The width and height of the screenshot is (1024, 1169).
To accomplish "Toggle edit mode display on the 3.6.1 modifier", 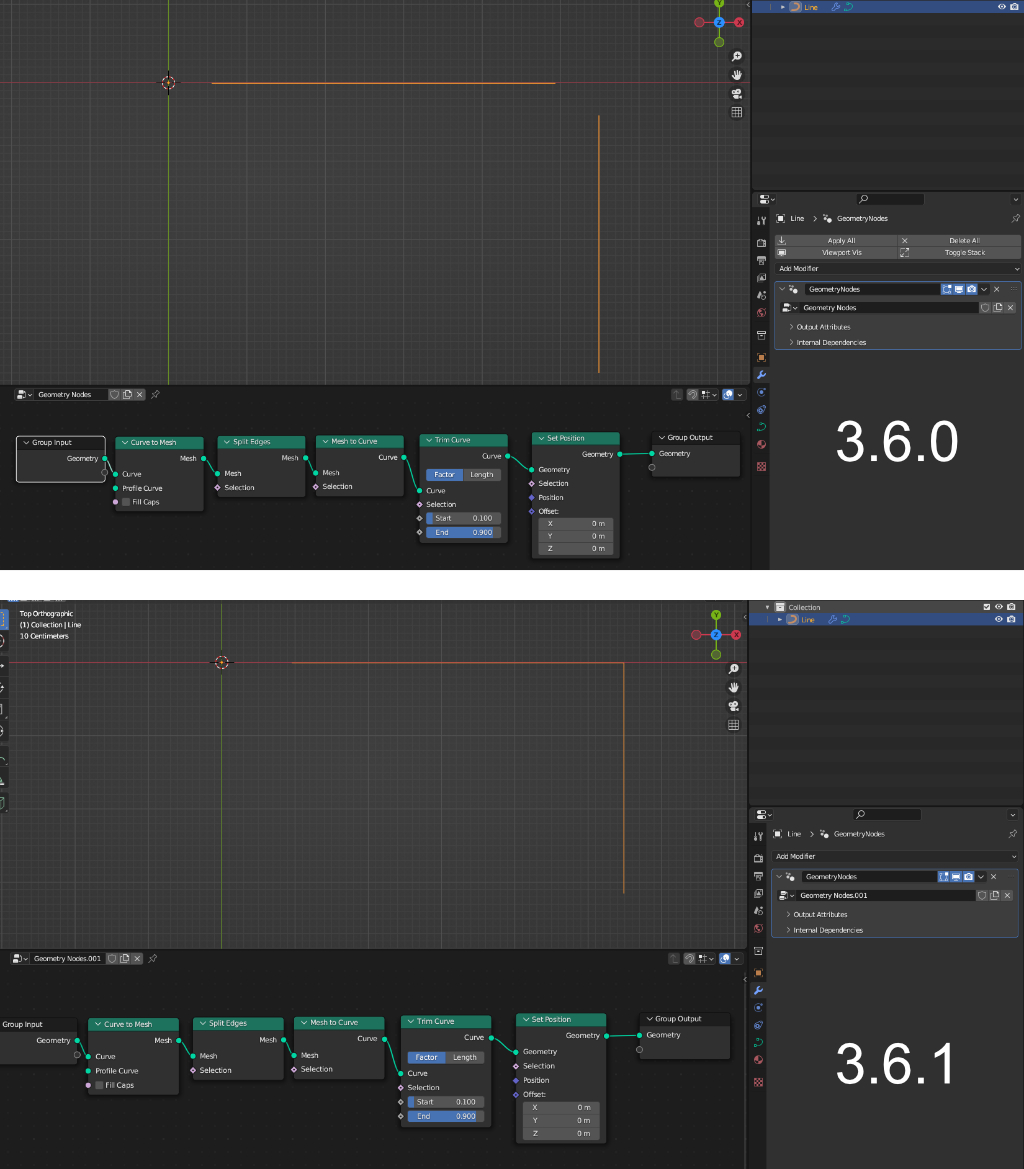I will tap(944, 877).
